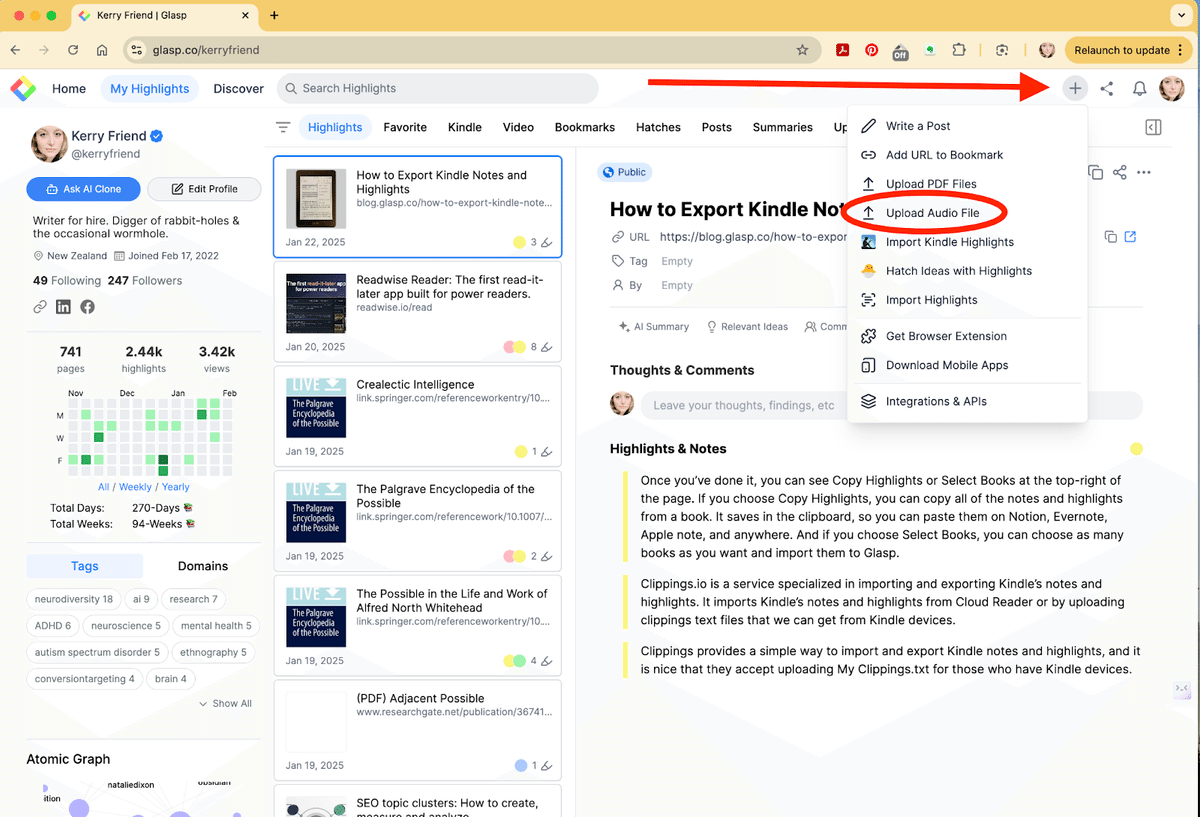This screenshot has width=1200, height=817.
Task: Click the filter icon left of Highlights tab
Action: pyautogui.click(x=283, y=127)
